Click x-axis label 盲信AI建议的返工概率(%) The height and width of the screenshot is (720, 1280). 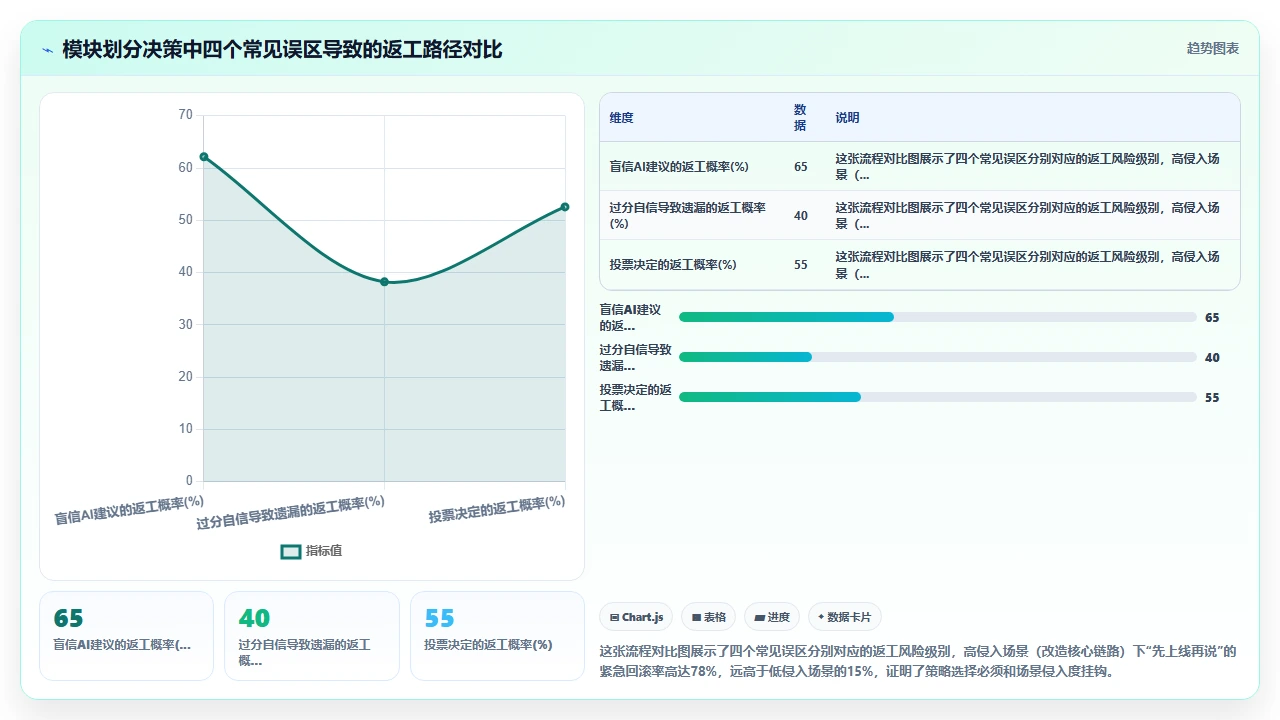click(129, 510)
